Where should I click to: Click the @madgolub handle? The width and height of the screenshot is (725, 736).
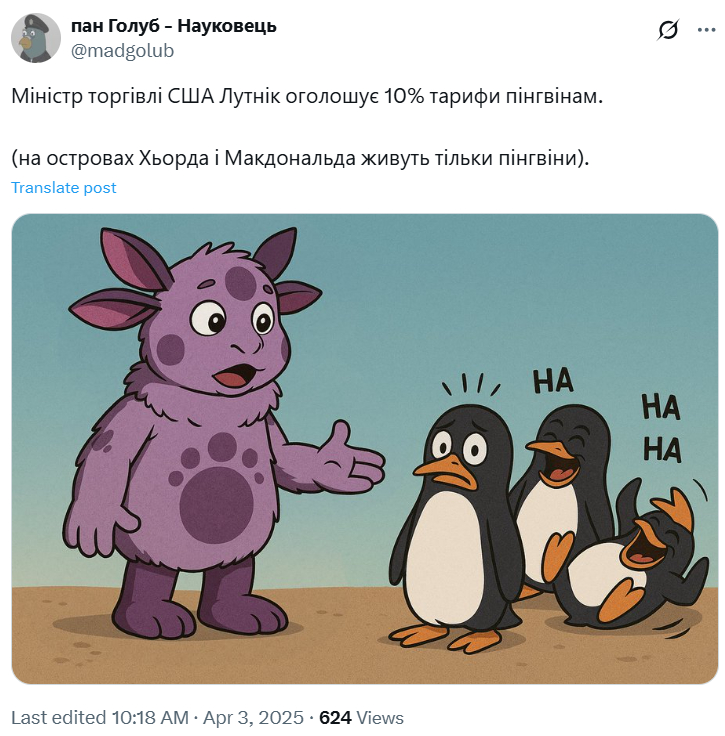[x=122, y=51]
